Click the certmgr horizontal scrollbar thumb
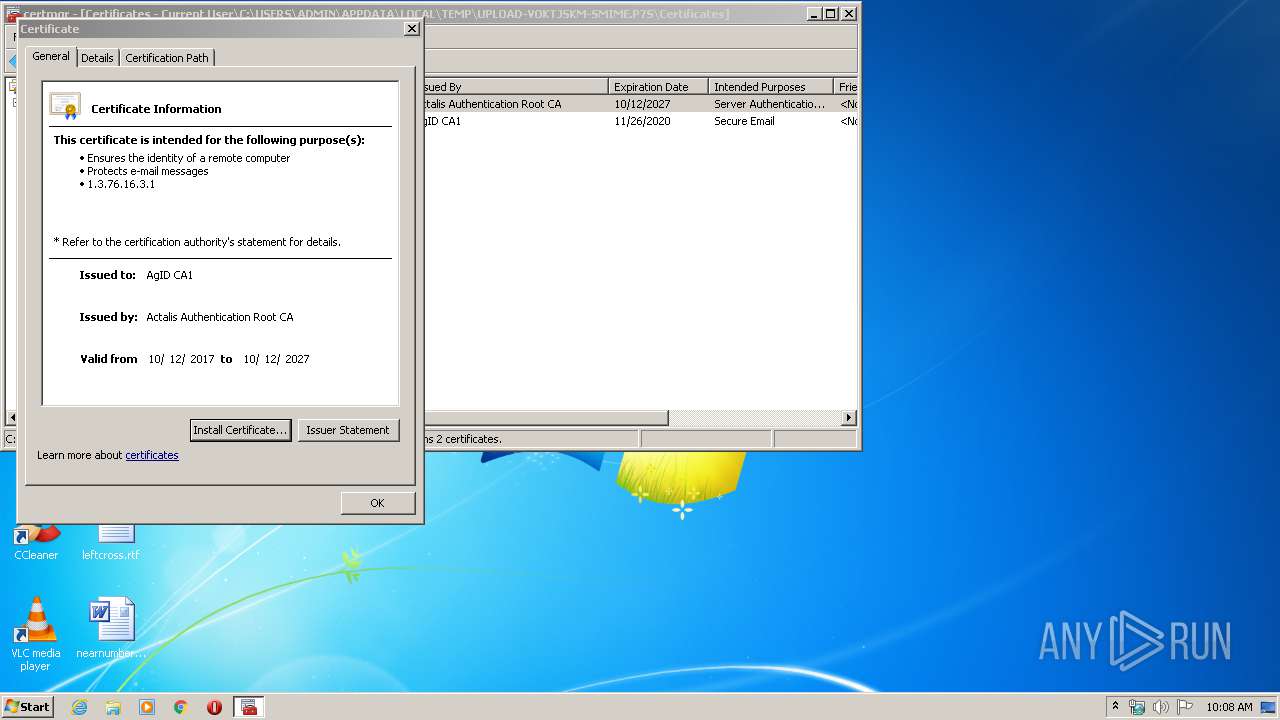Viewport: 1280px width, 720px height. [545, 417]
